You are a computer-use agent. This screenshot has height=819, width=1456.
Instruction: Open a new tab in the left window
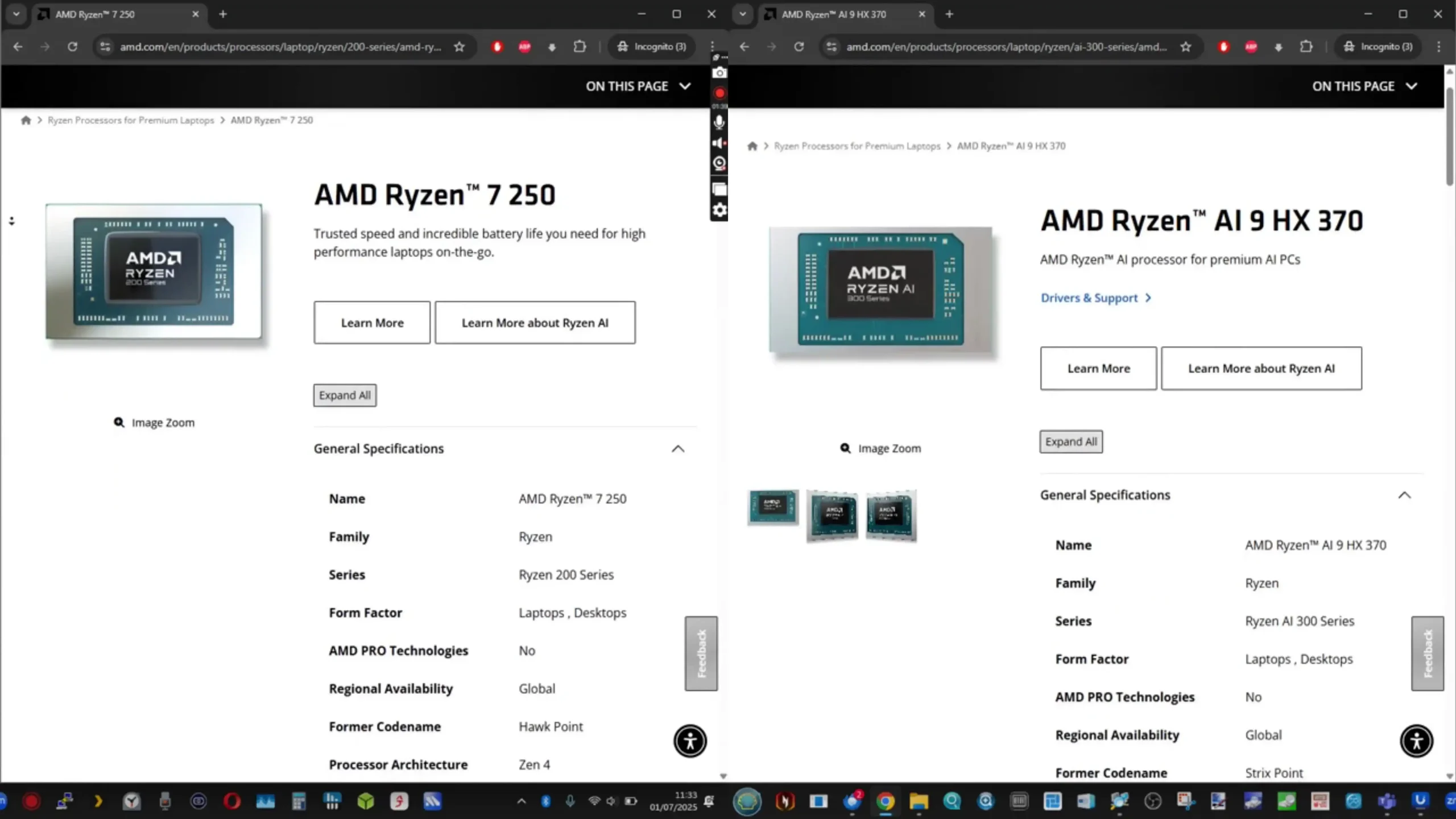223,14
